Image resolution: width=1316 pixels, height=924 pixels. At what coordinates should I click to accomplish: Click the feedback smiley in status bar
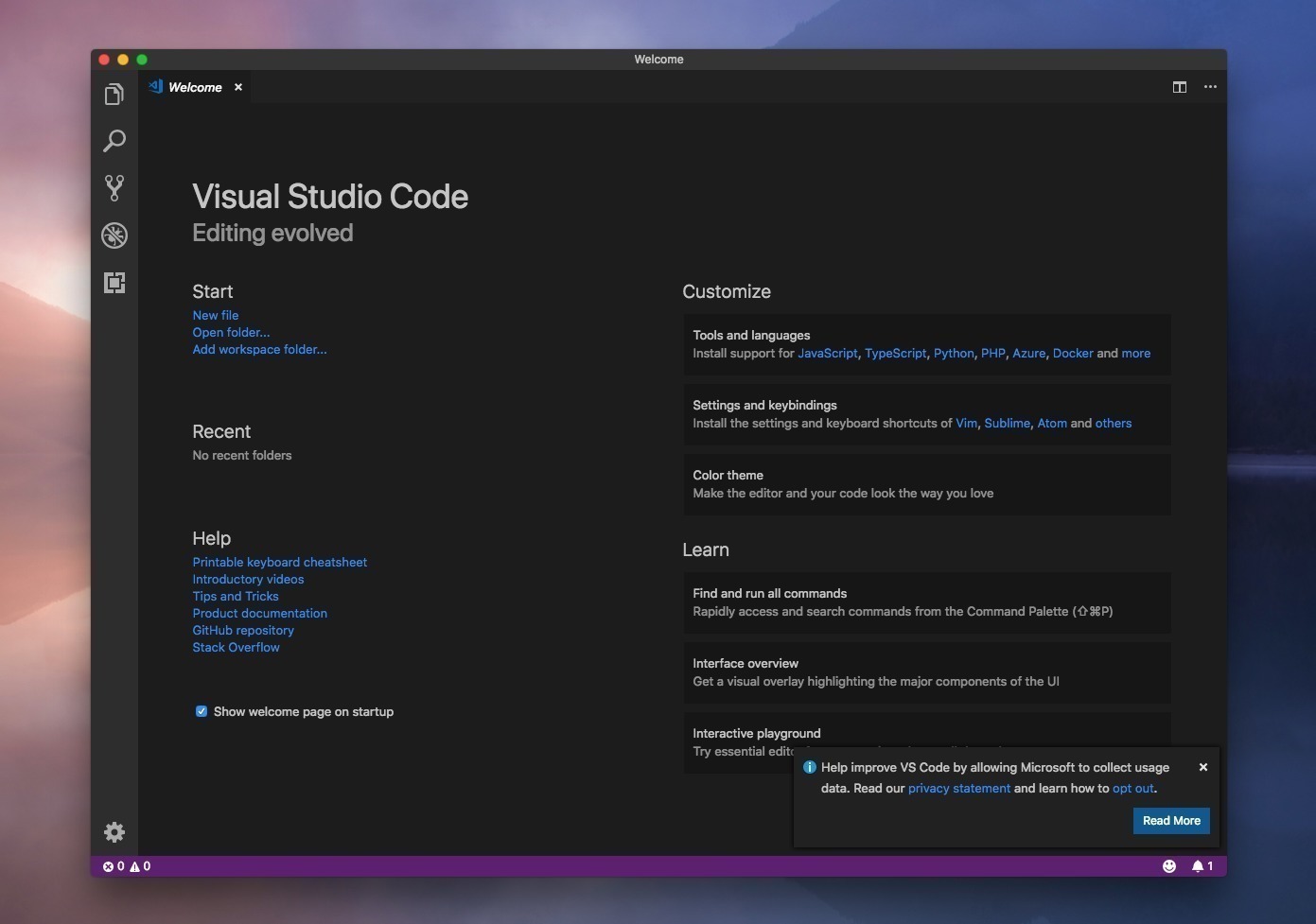point(1169,866)
